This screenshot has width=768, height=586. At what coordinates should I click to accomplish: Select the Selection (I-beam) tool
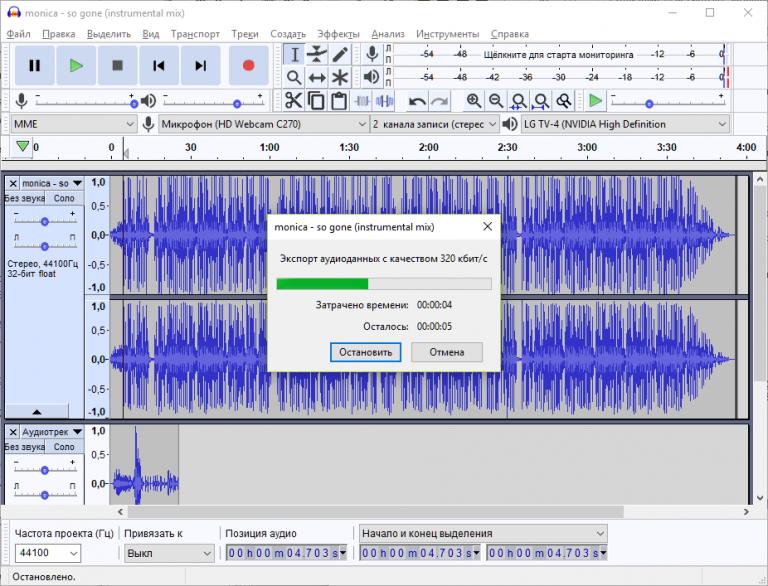(x=294, y=54)
